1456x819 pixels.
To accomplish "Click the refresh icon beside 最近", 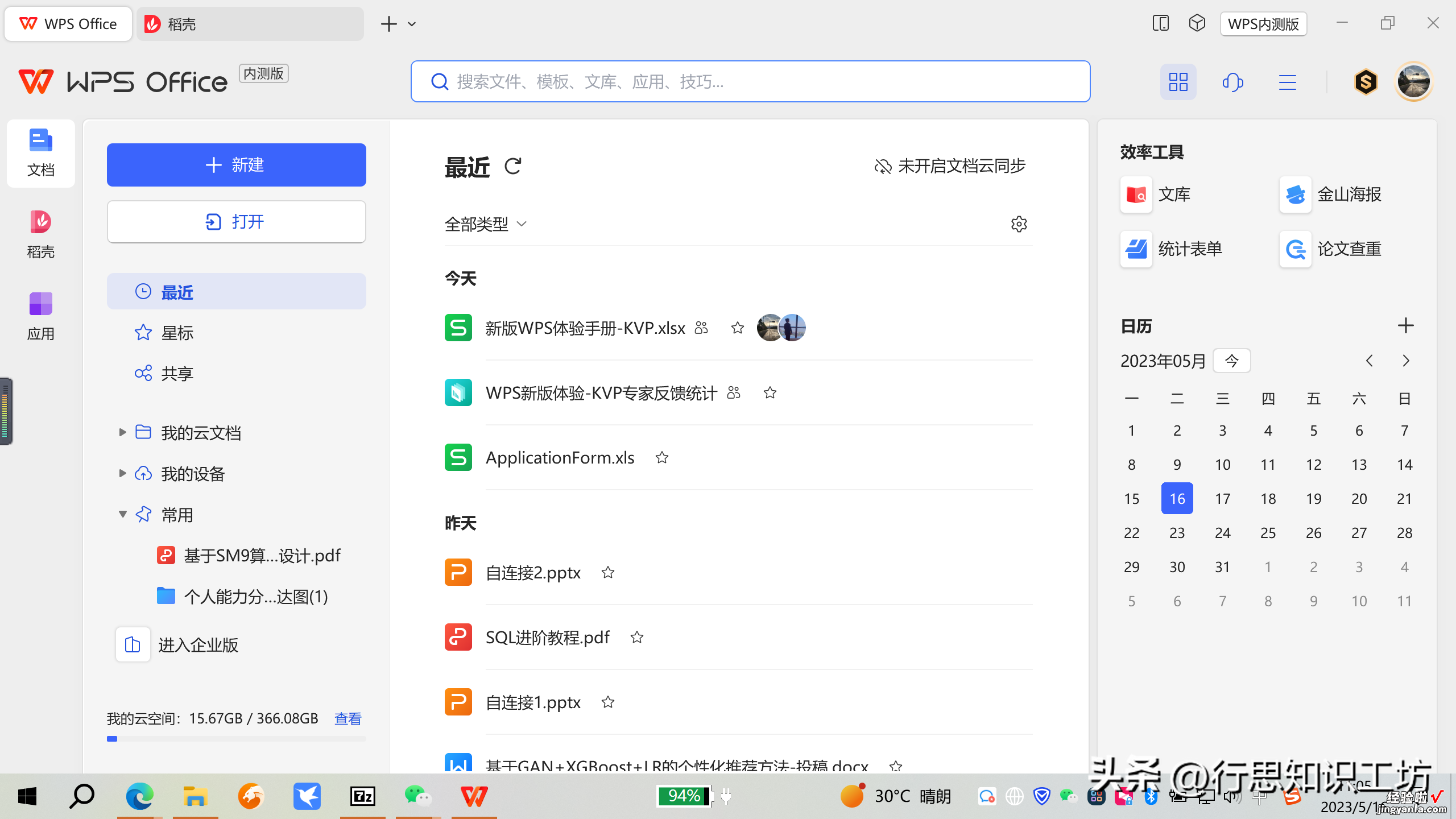I will click(512, 166).
